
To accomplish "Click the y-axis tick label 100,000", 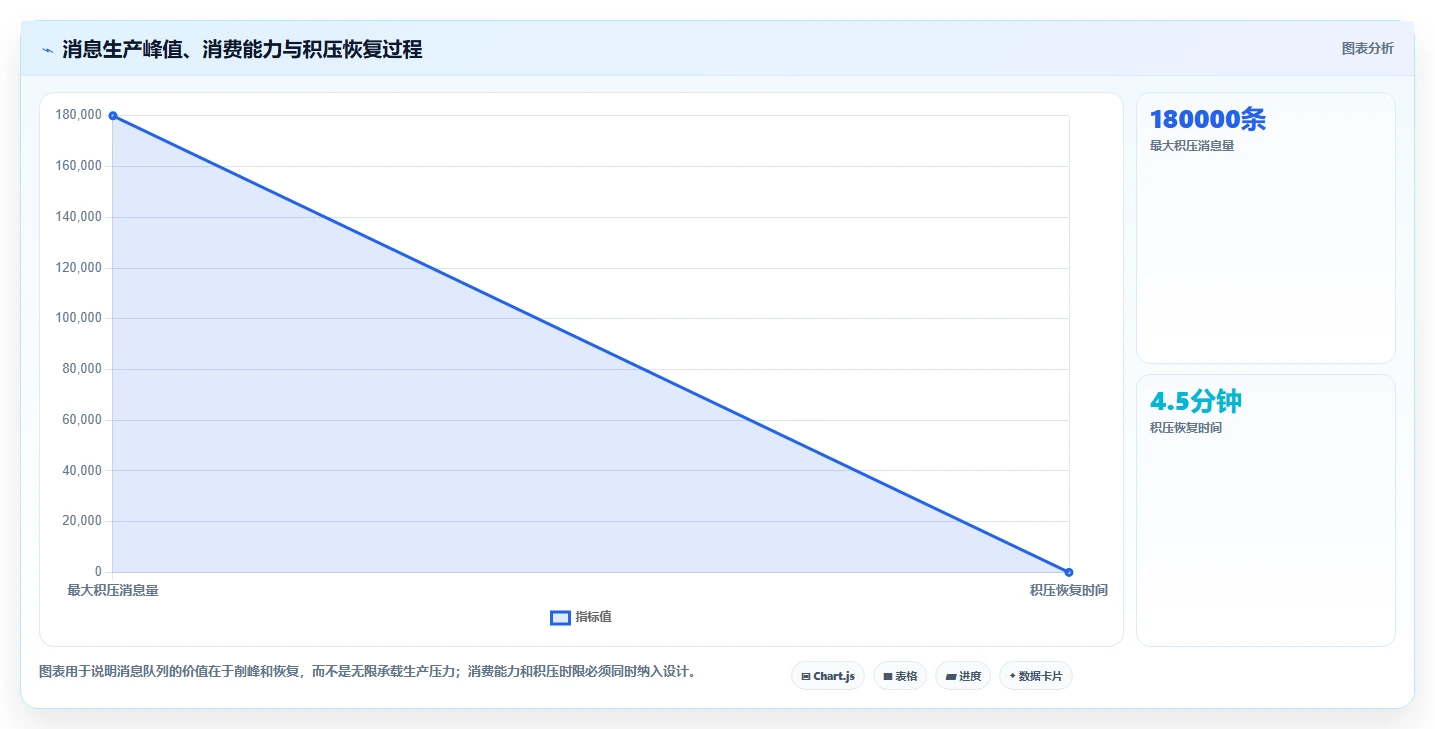I will coord(79,318).
